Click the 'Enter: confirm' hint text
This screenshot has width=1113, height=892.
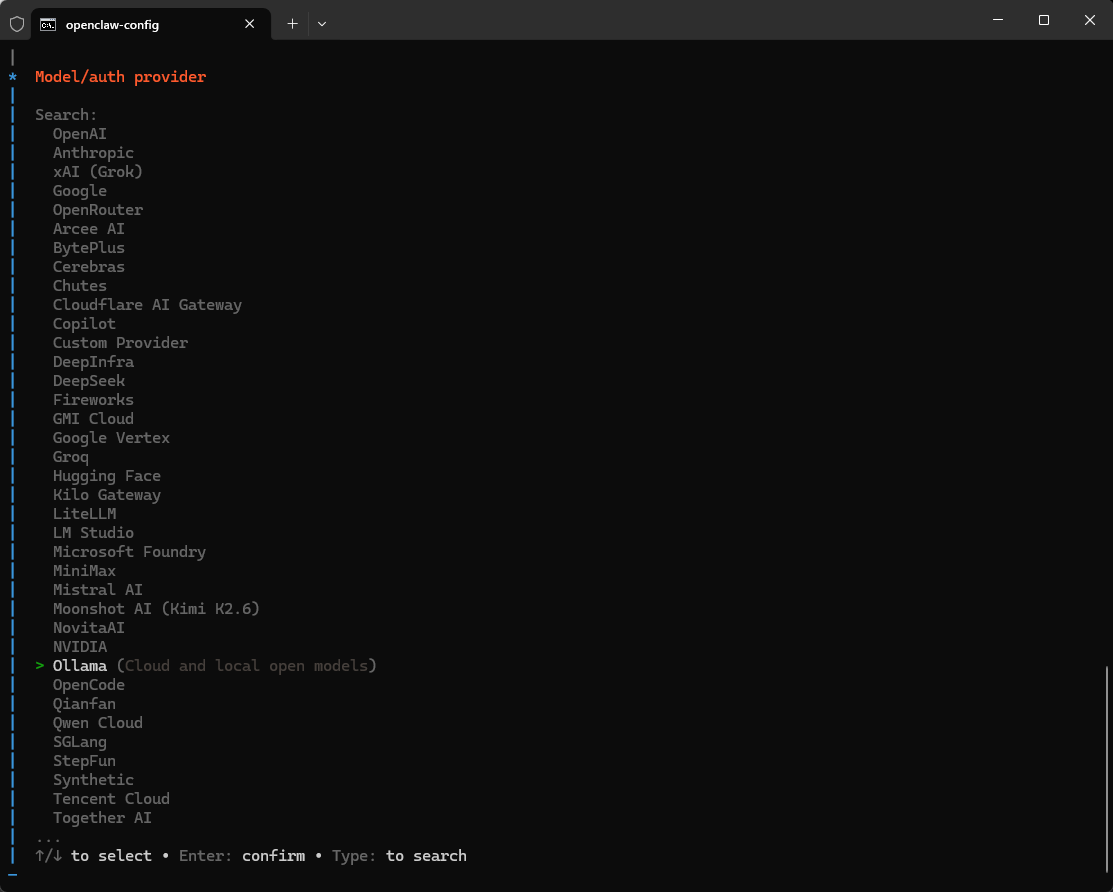pos(242,857)
